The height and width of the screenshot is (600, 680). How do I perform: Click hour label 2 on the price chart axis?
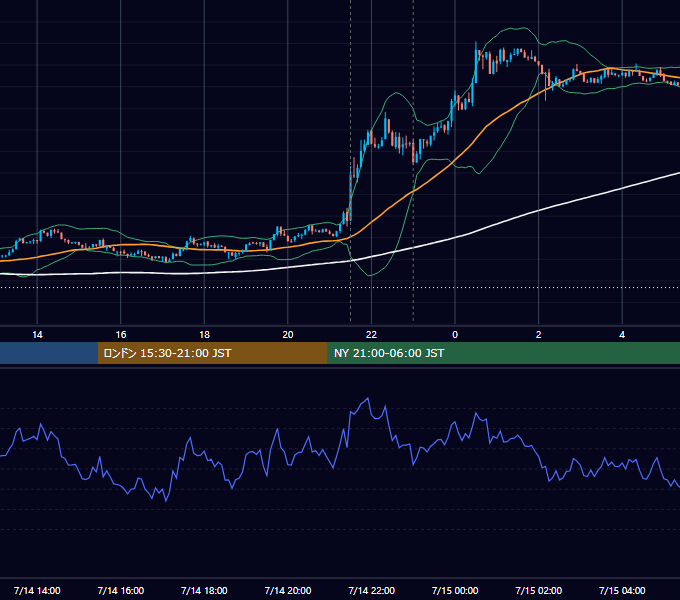click(539, 335)
